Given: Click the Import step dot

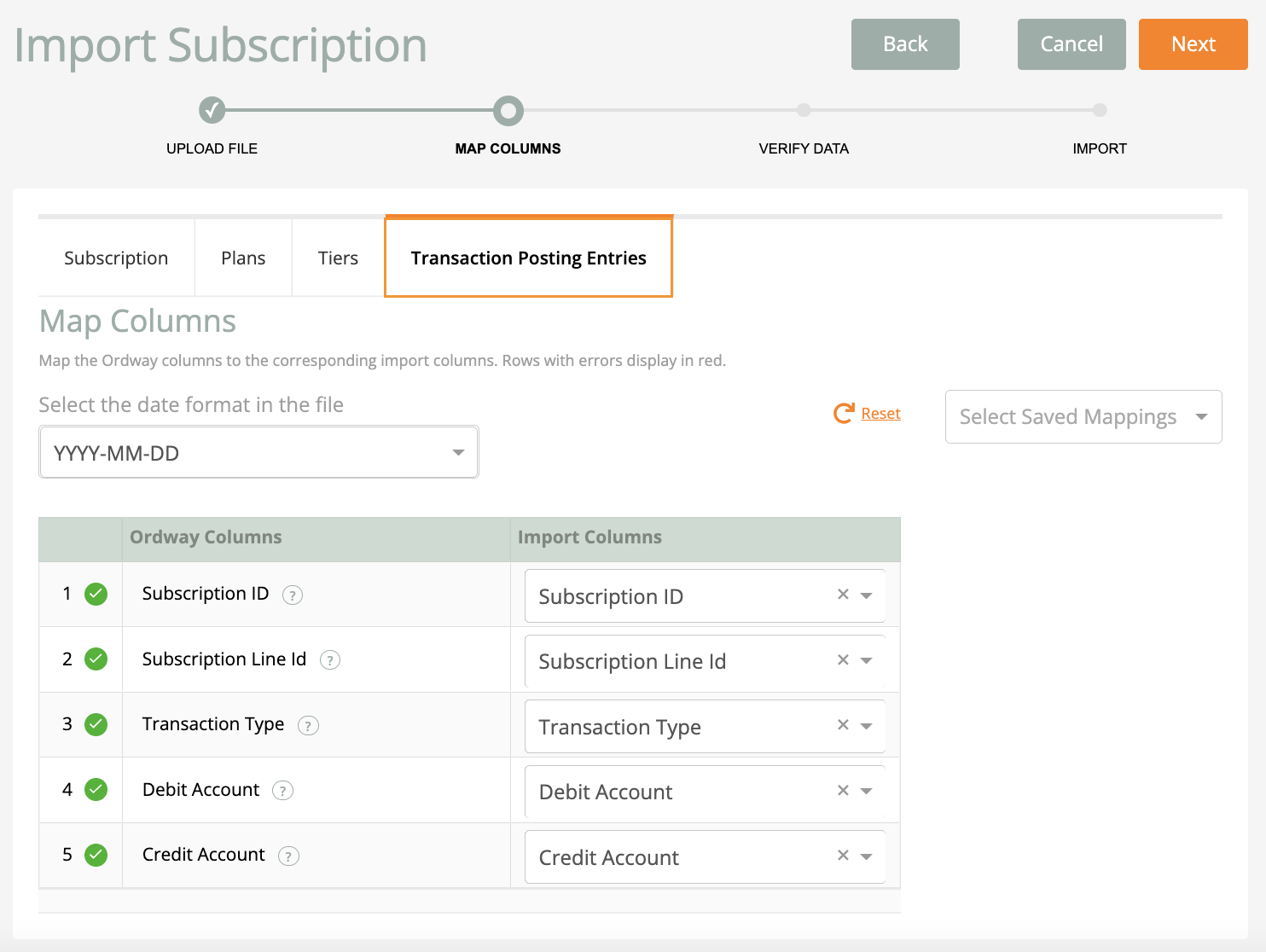Looking at the screenshot, I should click(1100, 110).
